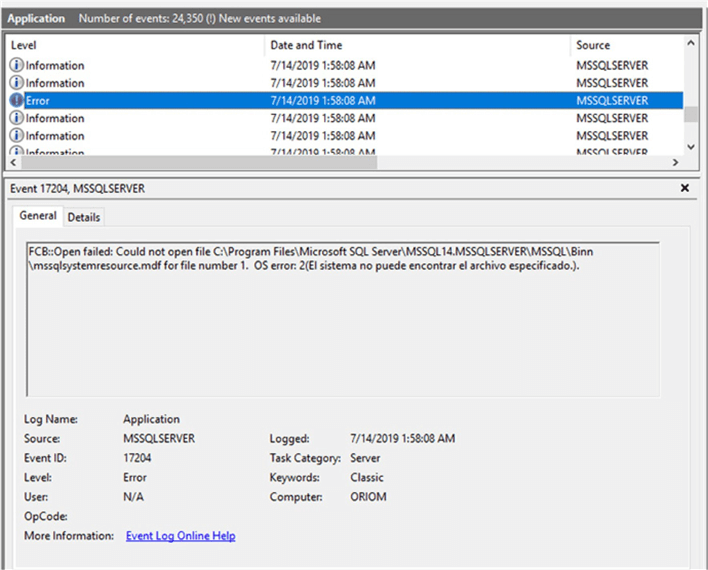Click the Log Name value Application

click(x=151, y=419)
